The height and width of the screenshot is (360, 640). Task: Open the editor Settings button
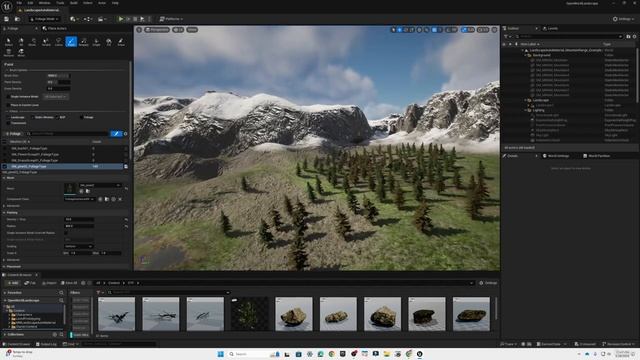[x=623, y=19]
